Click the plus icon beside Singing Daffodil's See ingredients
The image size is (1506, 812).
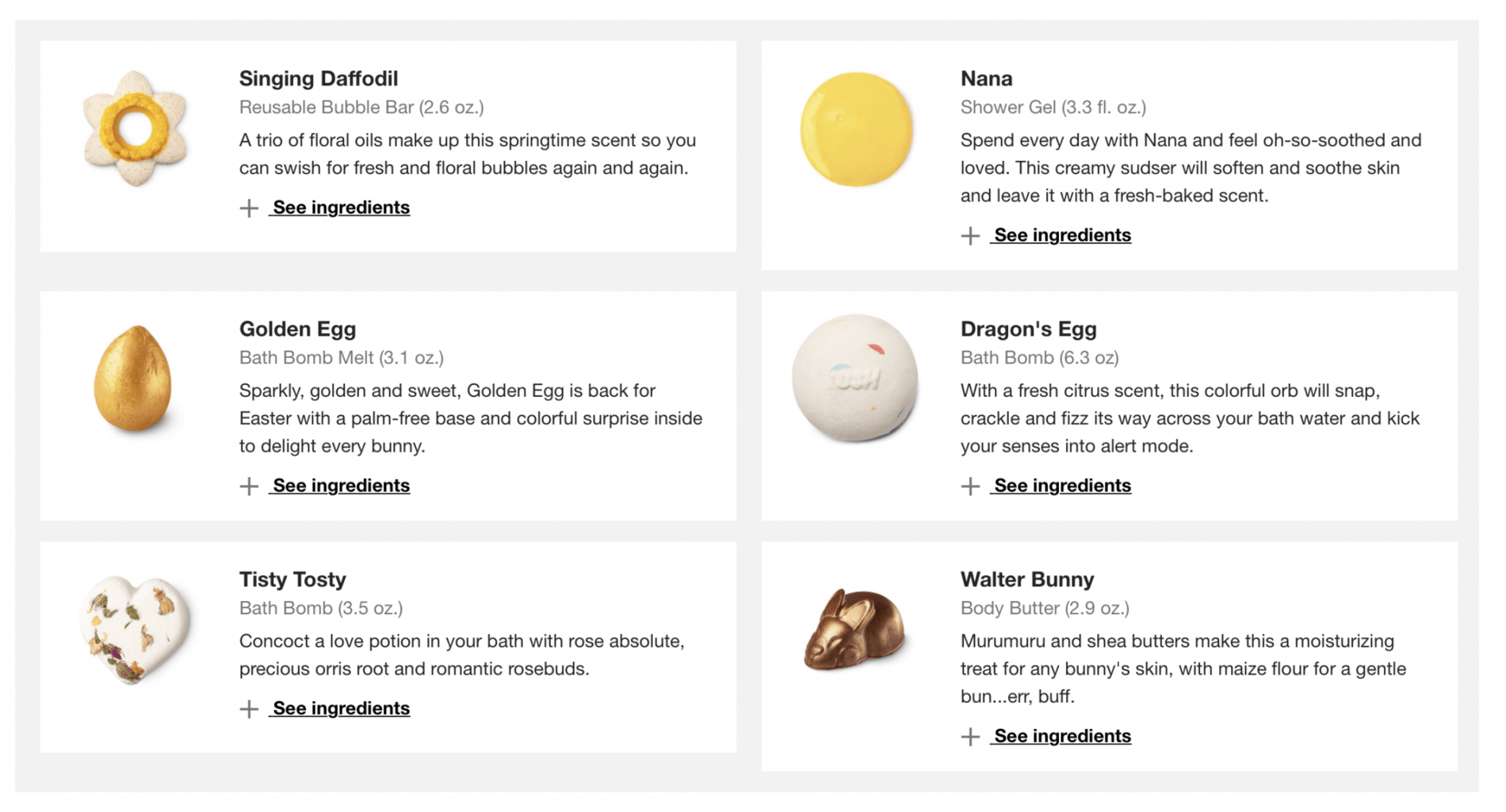(249, 208)
